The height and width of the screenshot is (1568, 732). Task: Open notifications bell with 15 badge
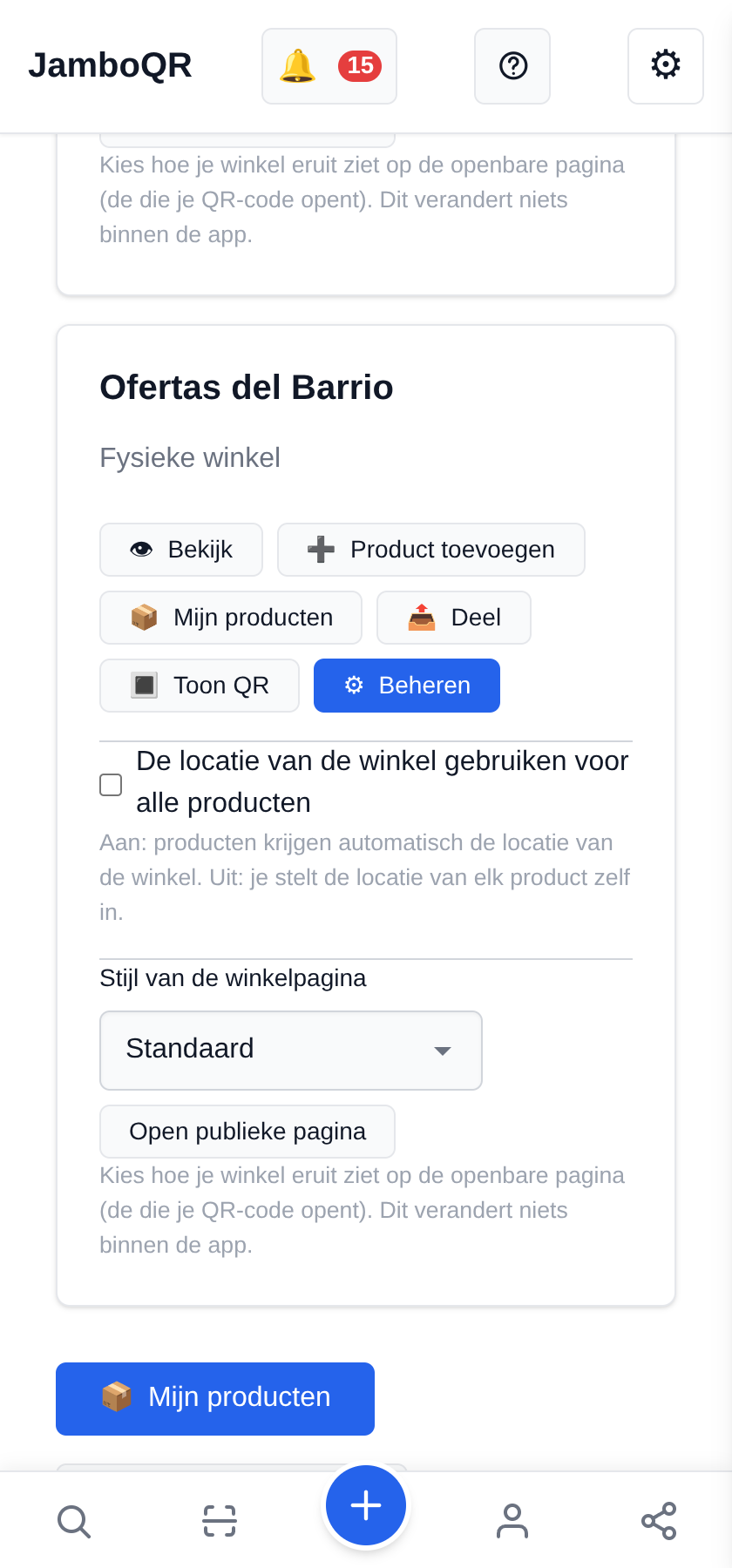[x=329, y=66]
